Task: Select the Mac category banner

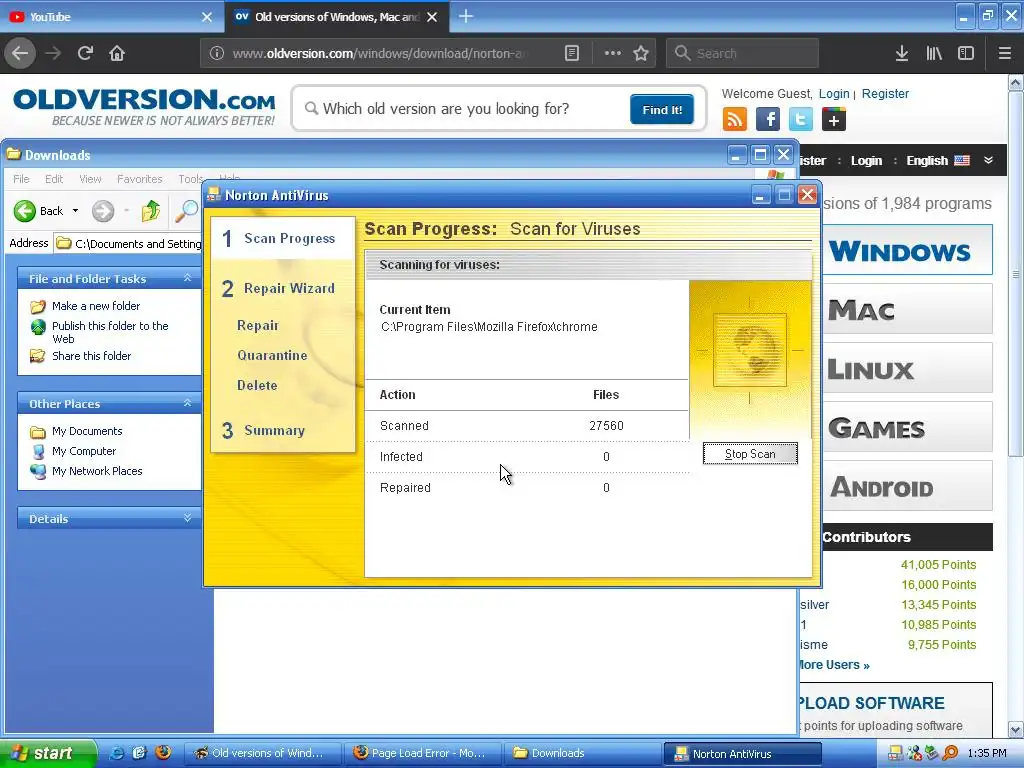Action: tap(908, 309)
